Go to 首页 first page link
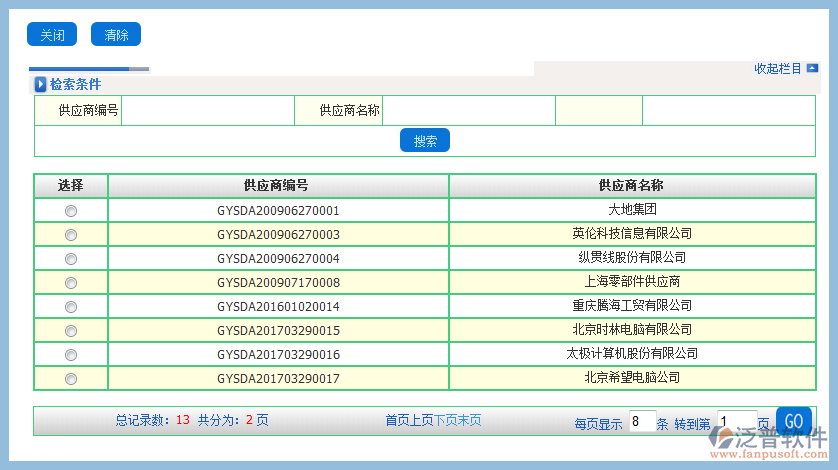Screen dimensions: 838x470 point(397,421)
